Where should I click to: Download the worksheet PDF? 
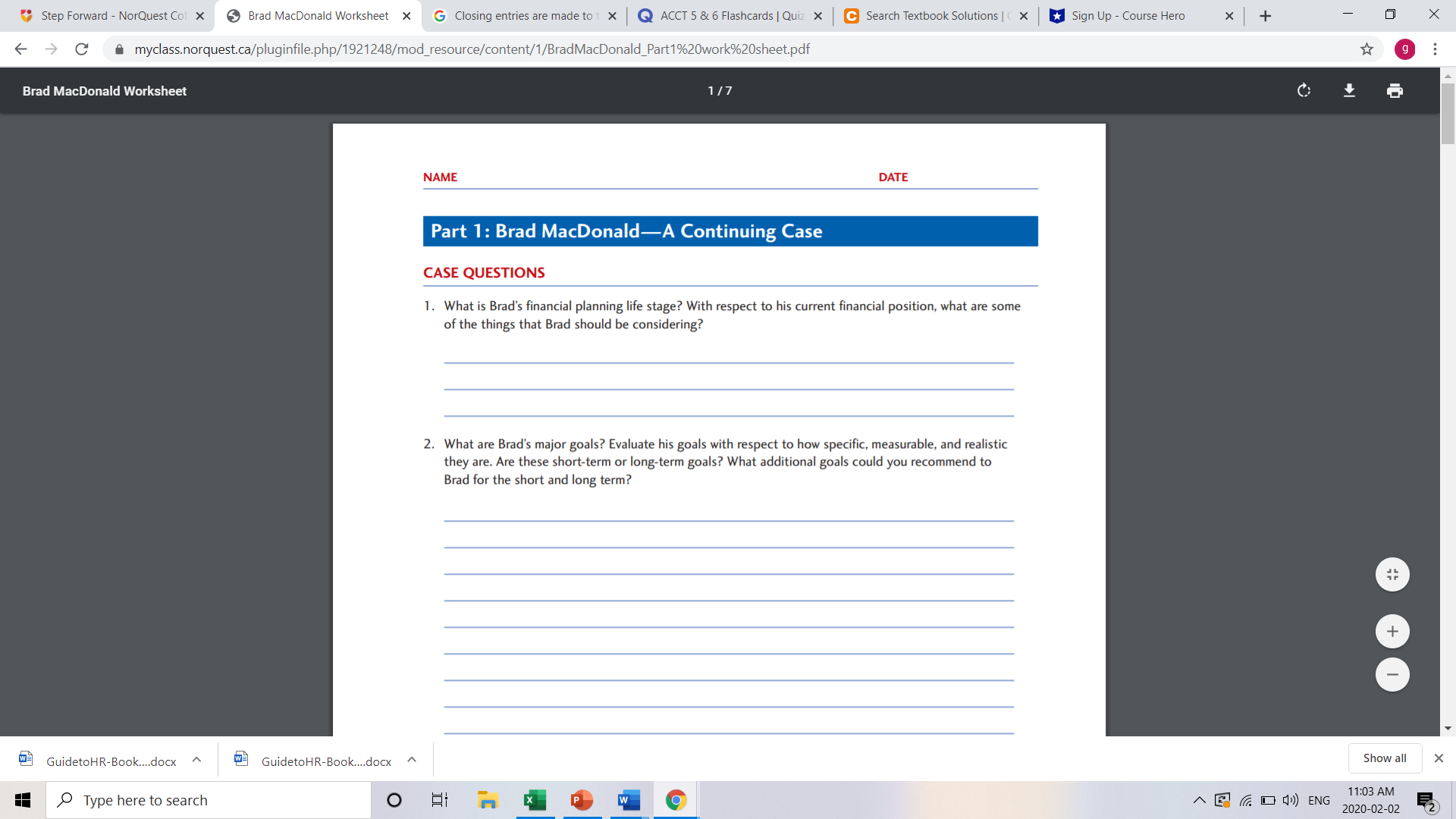click(x=1349, y=90)
